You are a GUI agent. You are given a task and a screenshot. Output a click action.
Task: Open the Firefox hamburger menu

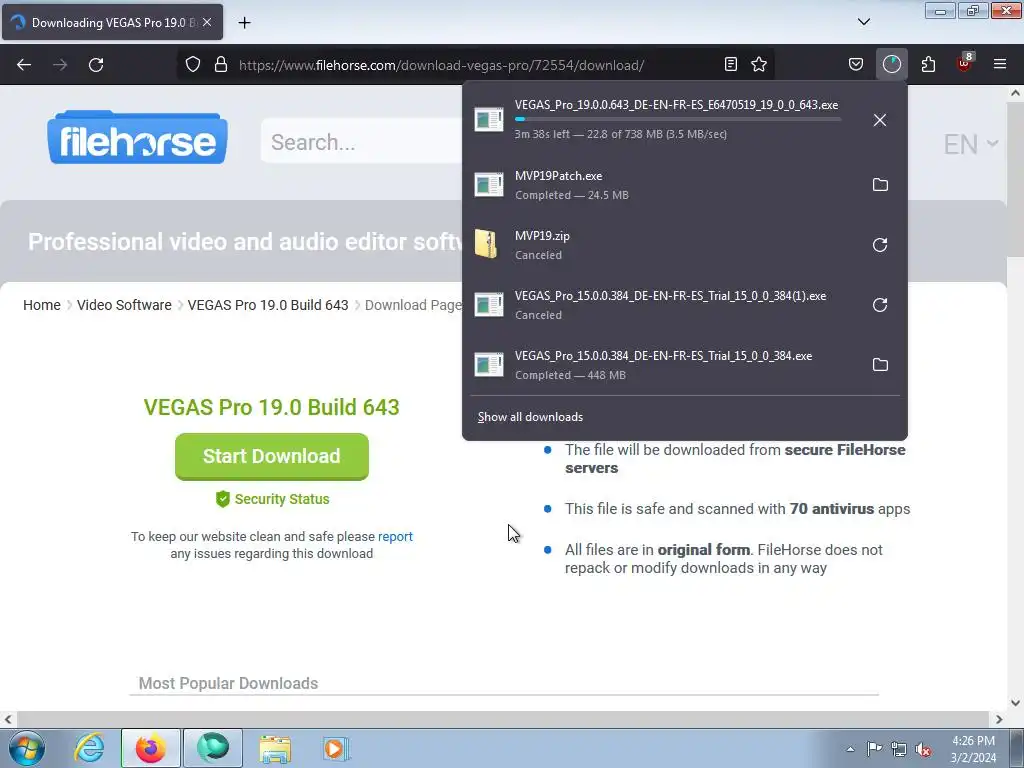pyautogui.click(x=1000, y=64)
